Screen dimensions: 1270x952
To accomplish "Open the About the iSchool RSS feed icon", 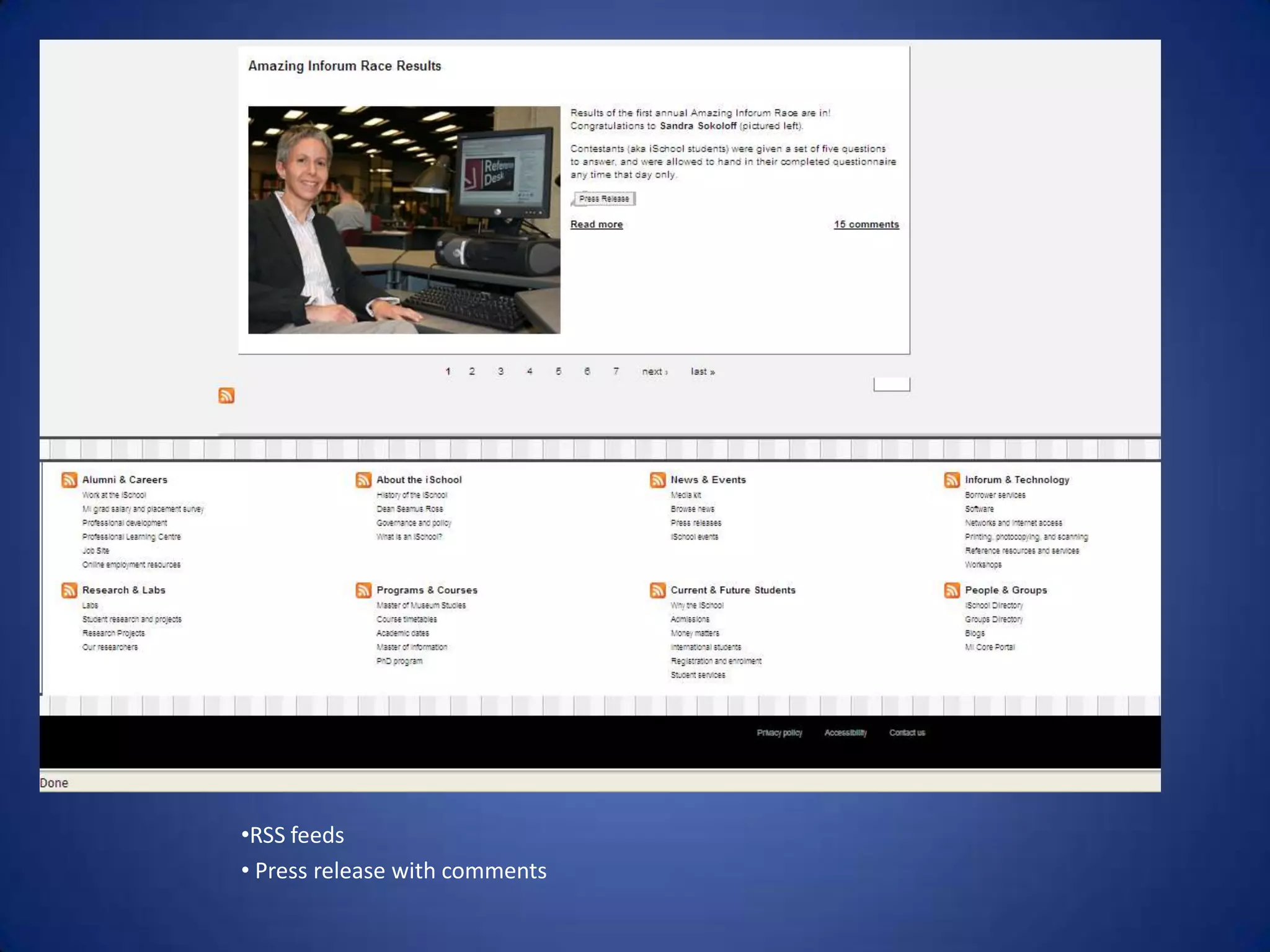I will [363, 480].
